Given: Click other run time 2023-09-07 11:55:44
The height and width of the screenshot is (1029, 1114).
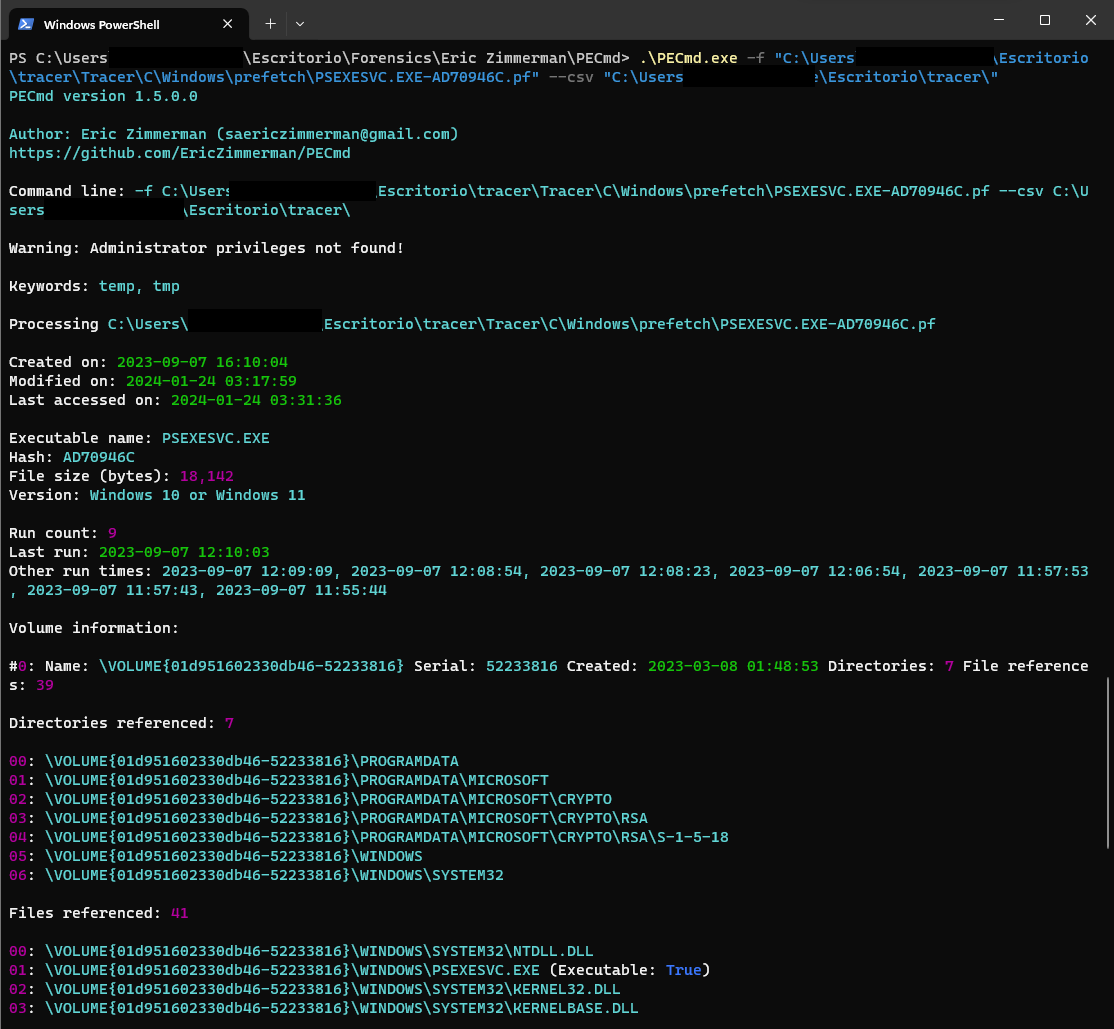Looking at the screenshot, I should [x=301, y=590].
